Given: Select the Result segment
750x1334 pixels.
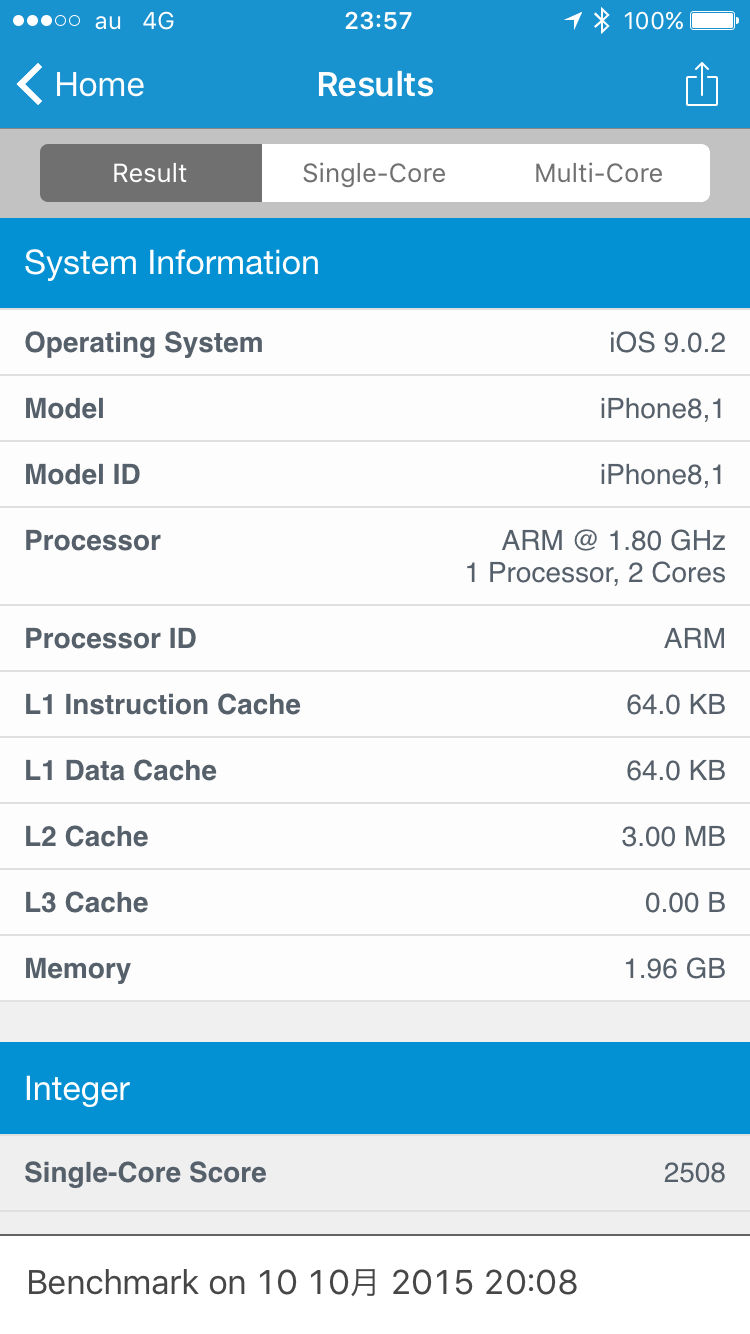Looking at the screenshot, I should (x=151, y=173).
